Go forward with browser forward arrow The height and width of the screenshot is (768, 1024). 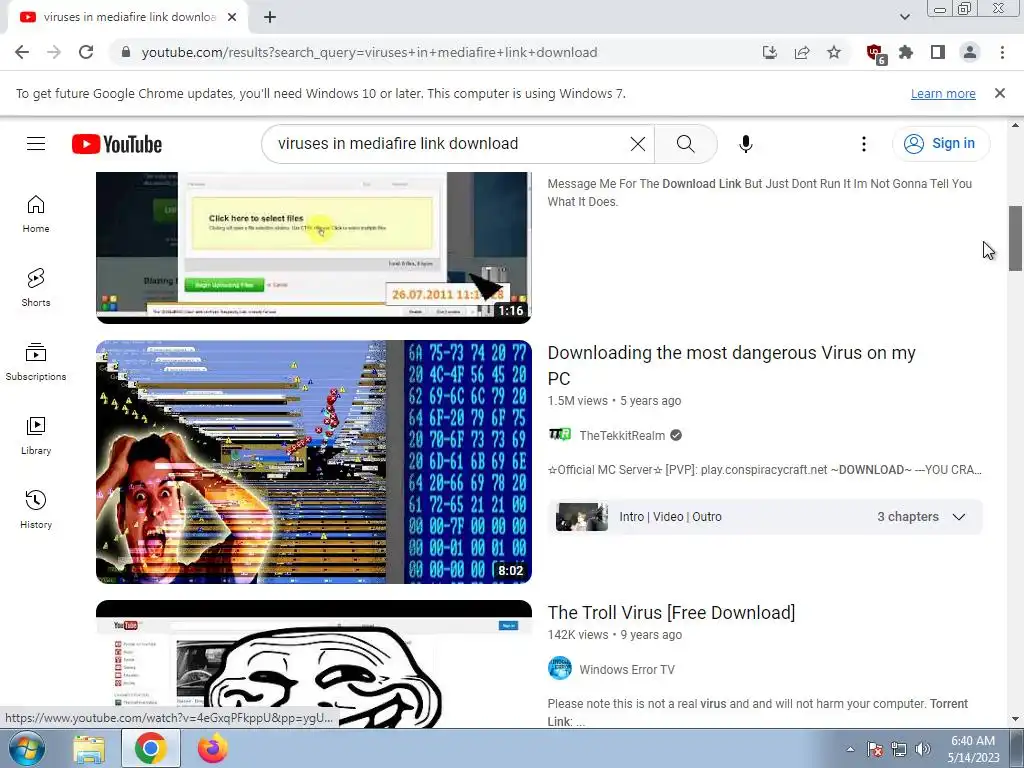click(54, 52)
